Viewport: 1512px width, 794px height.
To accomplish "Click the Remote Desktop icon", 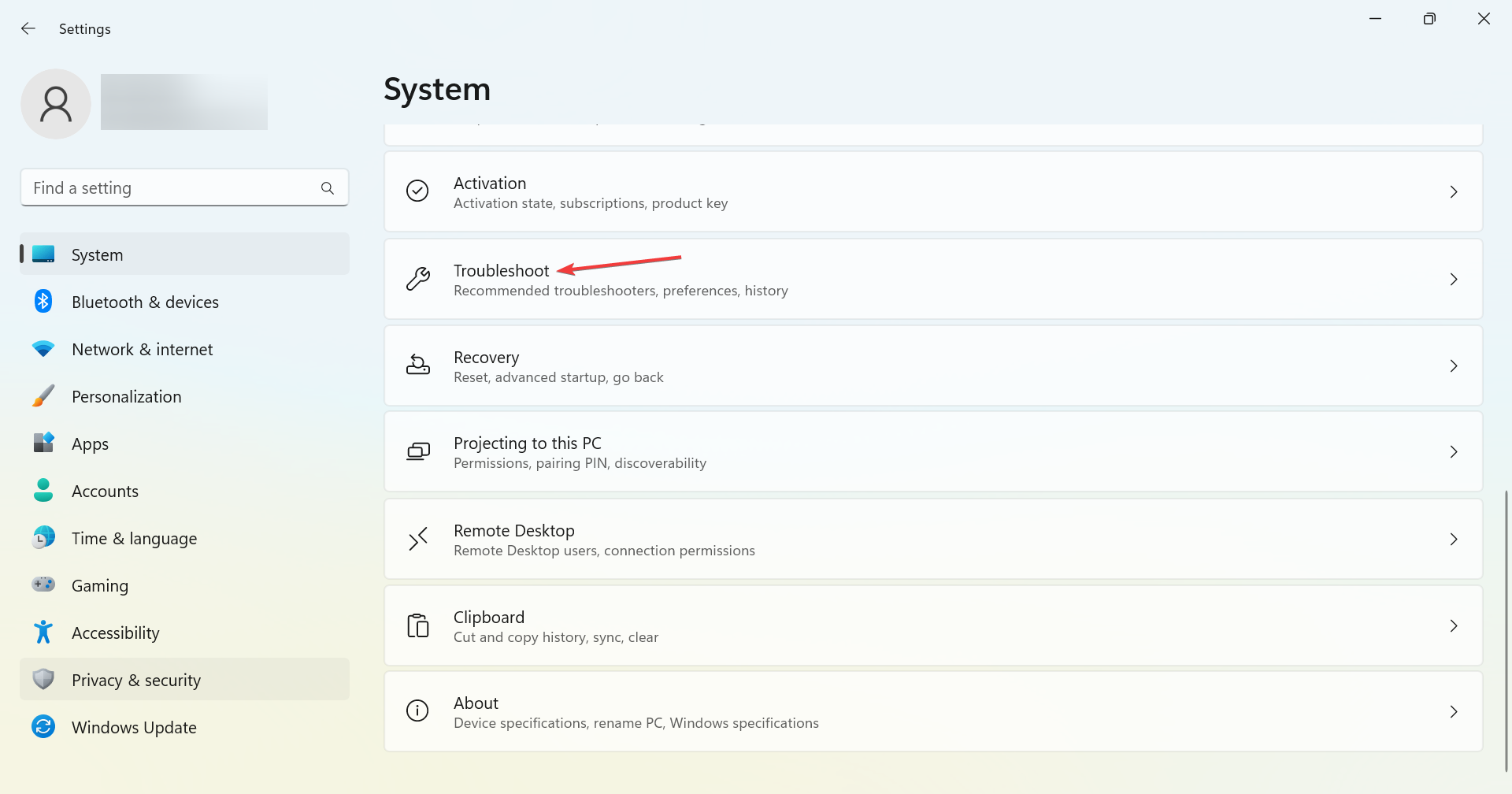I will pyautogui.click(x=417, y=539).
